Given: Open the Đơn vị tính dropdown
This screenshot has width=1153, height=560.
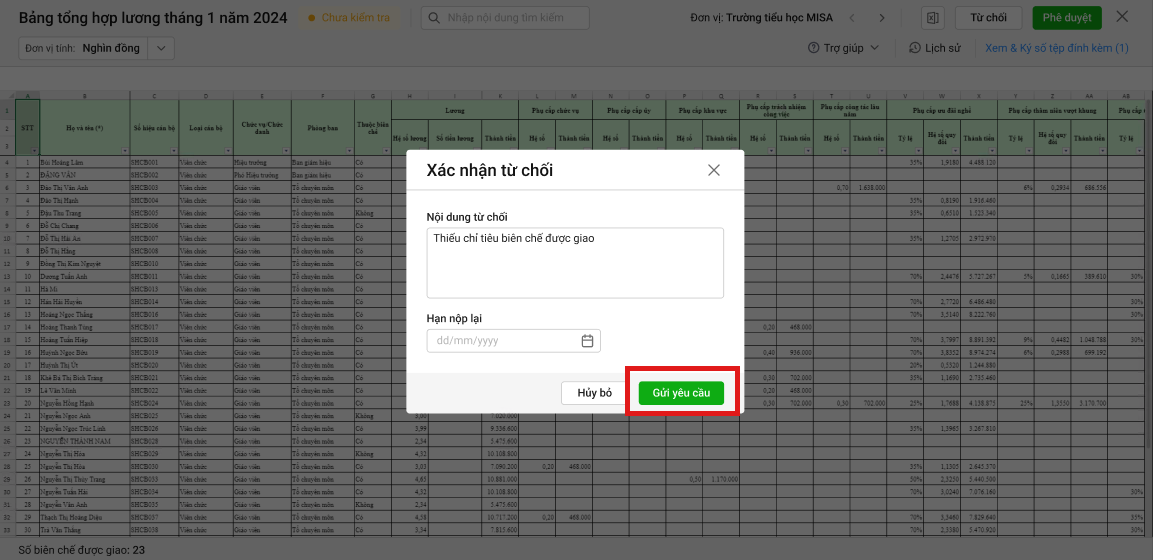Looking at the screenshot, I should pyautogui.click(x=163, y=48).
